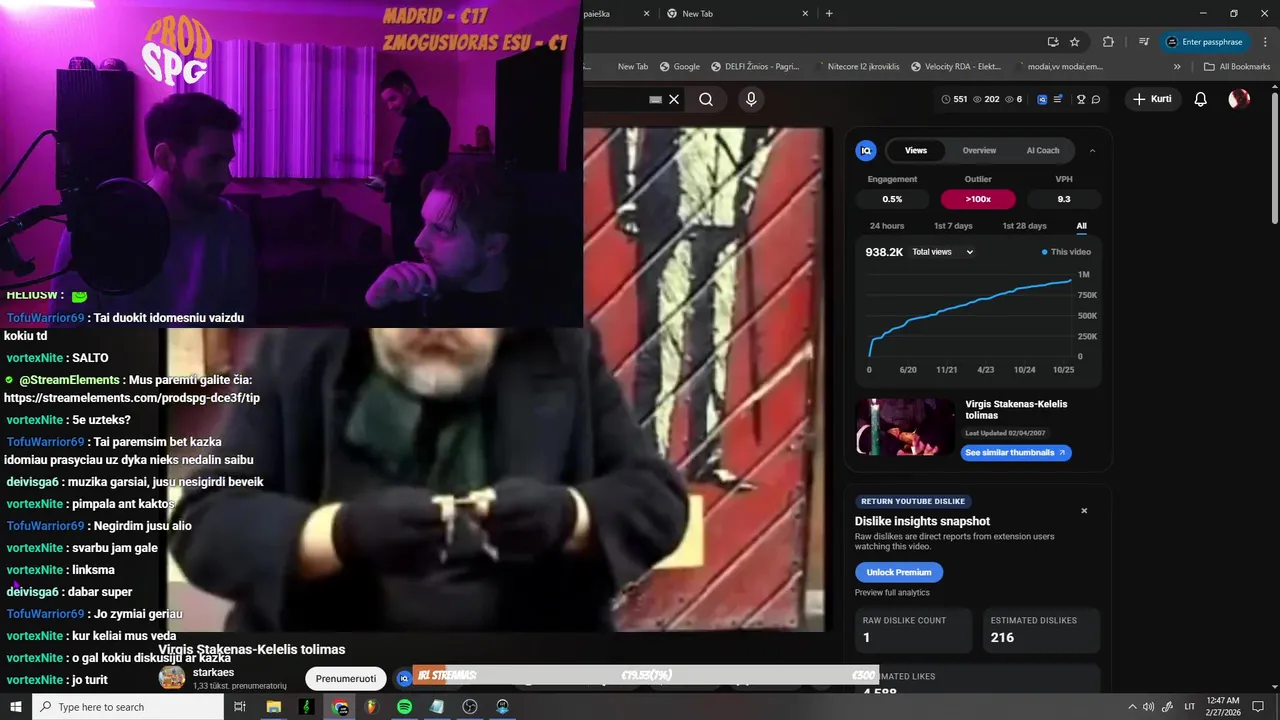
Task: Open the Velocity RDA bookmark
Action: tap(956, 67)
